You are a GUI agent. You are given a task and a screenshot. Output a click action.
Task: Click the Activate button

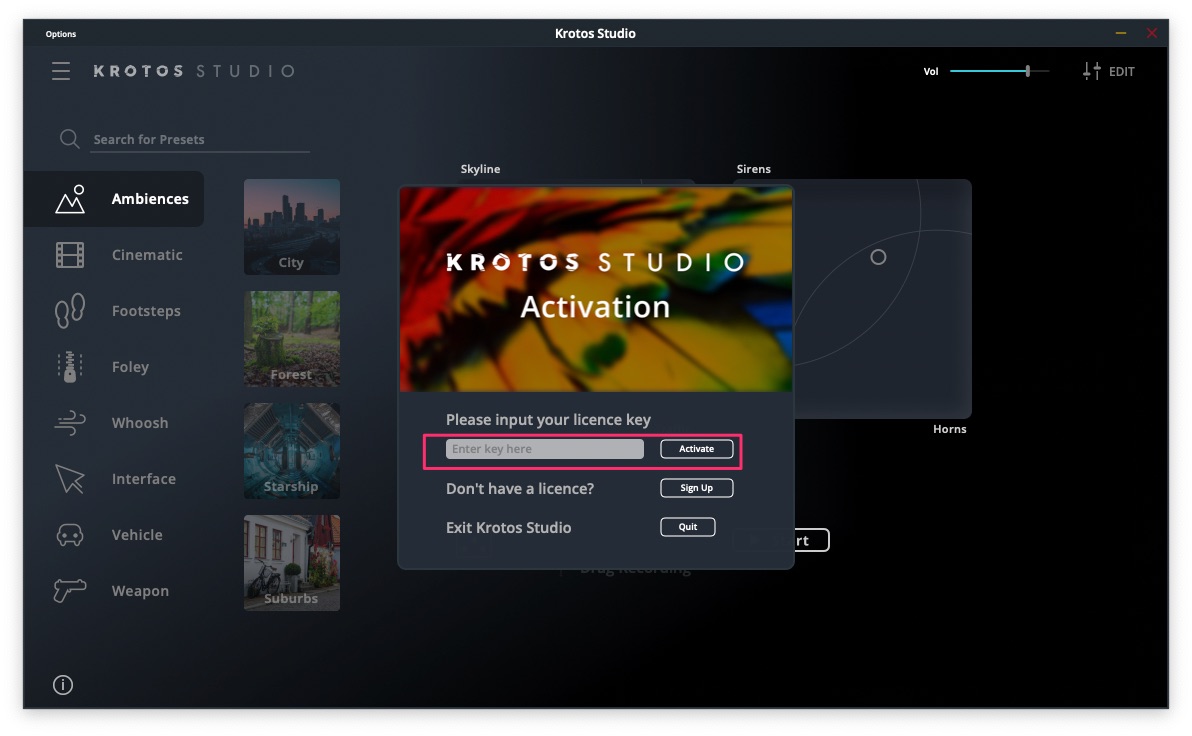pos(696,449)
